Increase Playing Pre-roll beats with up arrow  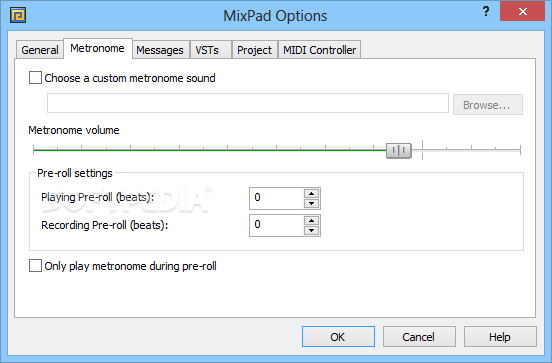[311, 193]
